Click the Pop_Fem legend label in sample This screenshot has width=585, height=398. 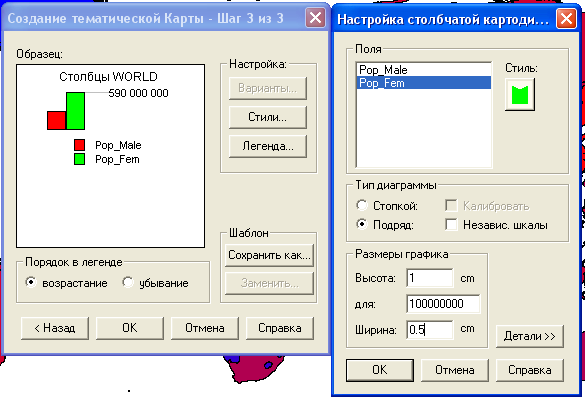coord(117,159)
